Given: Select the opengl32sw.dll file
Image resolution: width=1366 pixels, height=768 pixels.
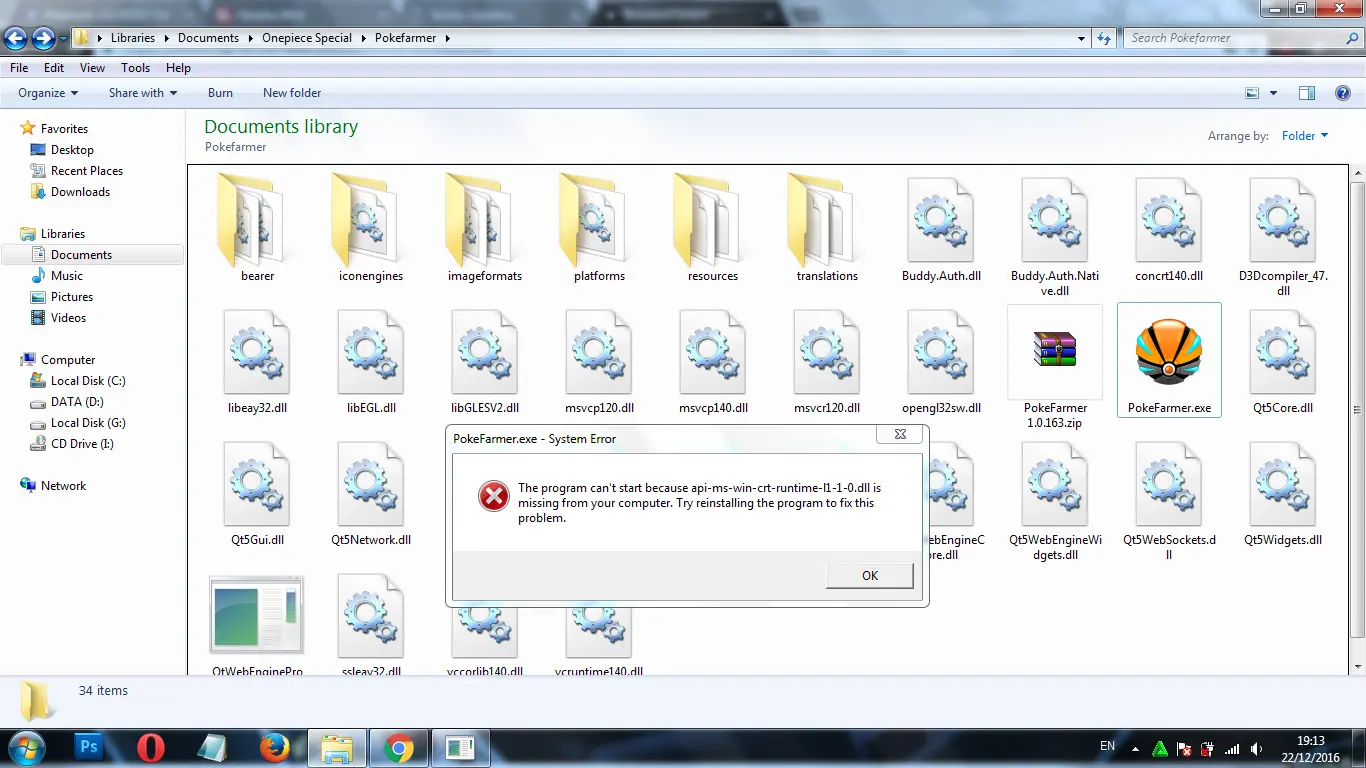Looking at the screenshot, I should 941,362.
